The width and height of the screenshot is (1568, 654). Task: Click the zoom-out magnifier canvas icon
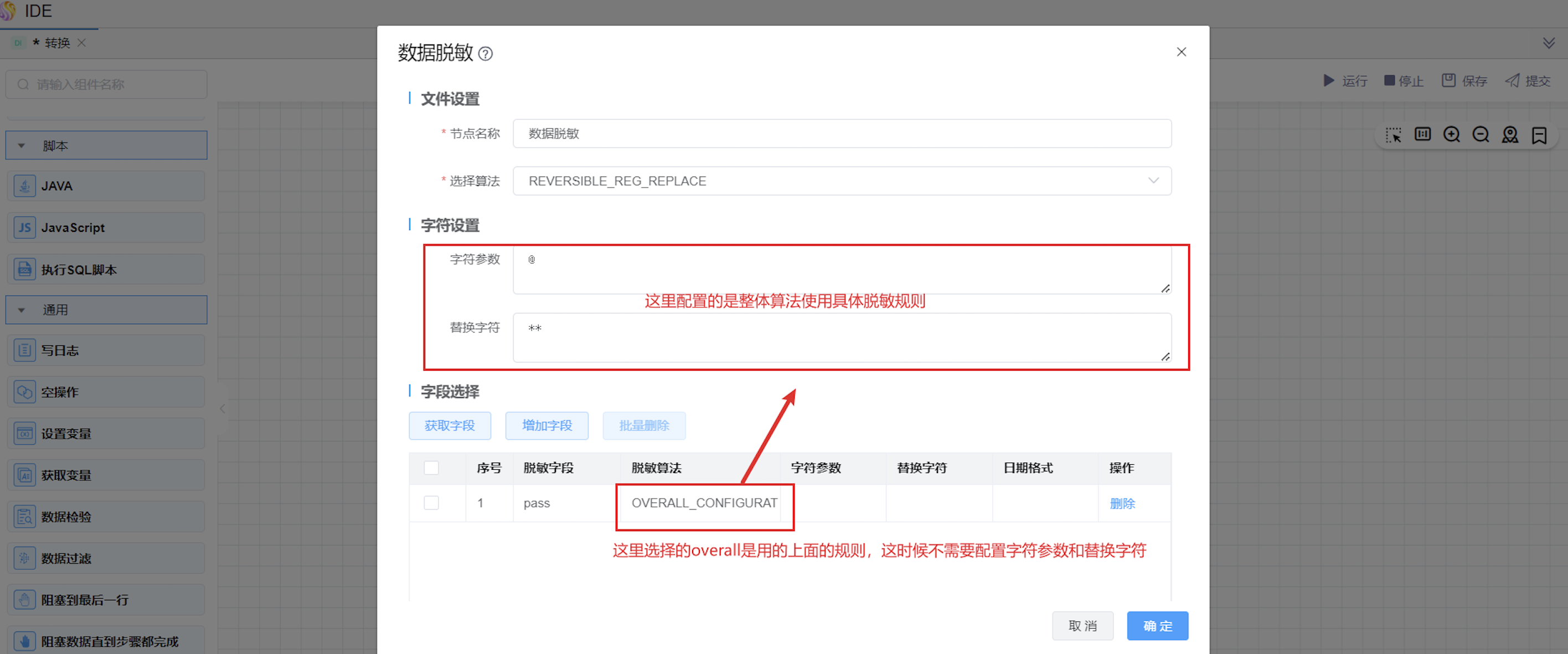click(x=1481, y=134)
